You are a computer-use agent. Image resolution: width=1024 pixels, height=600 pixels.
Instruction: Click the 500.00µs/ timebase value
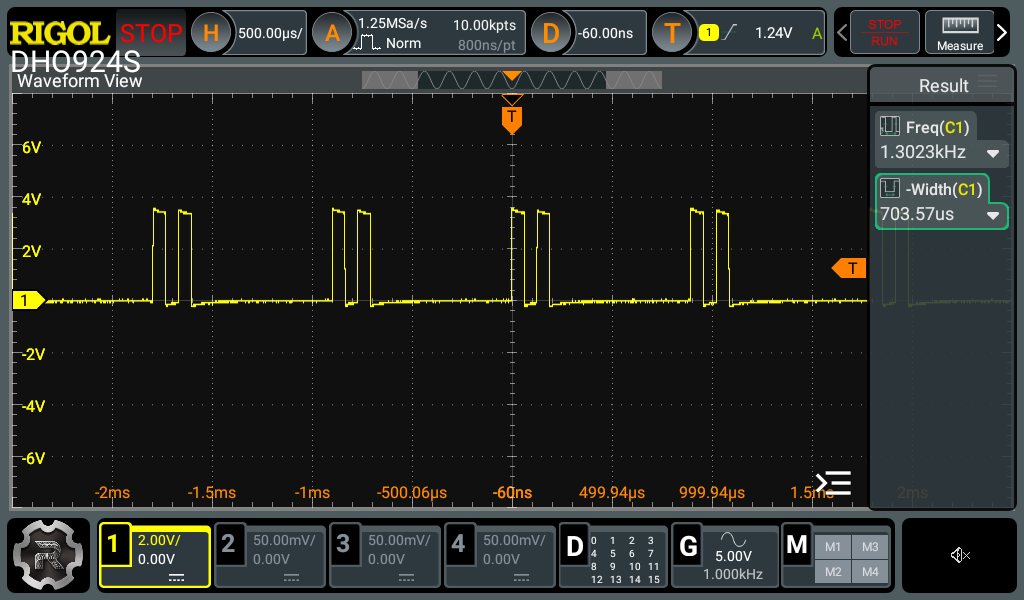click(x=270, y=33)
